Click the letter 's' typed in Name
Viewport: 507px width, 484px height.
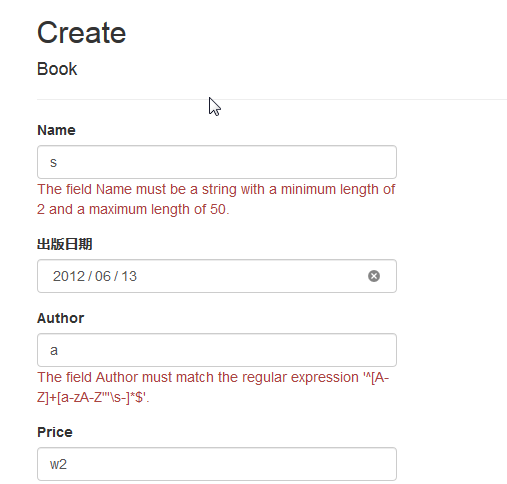(53, 163)
